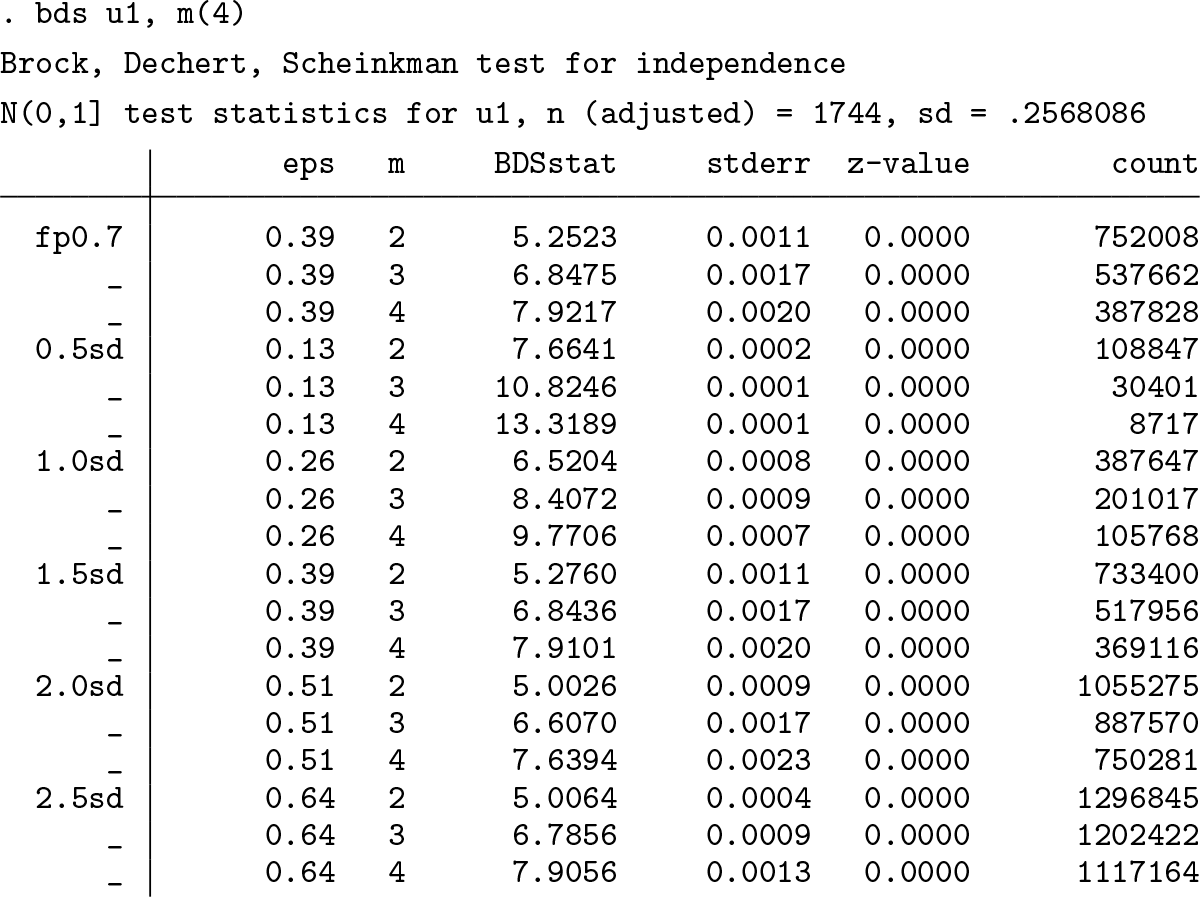Screen dimensions: 1200x897
Task: Select the BDSstat value 13.3189
Action: point(555,425)
